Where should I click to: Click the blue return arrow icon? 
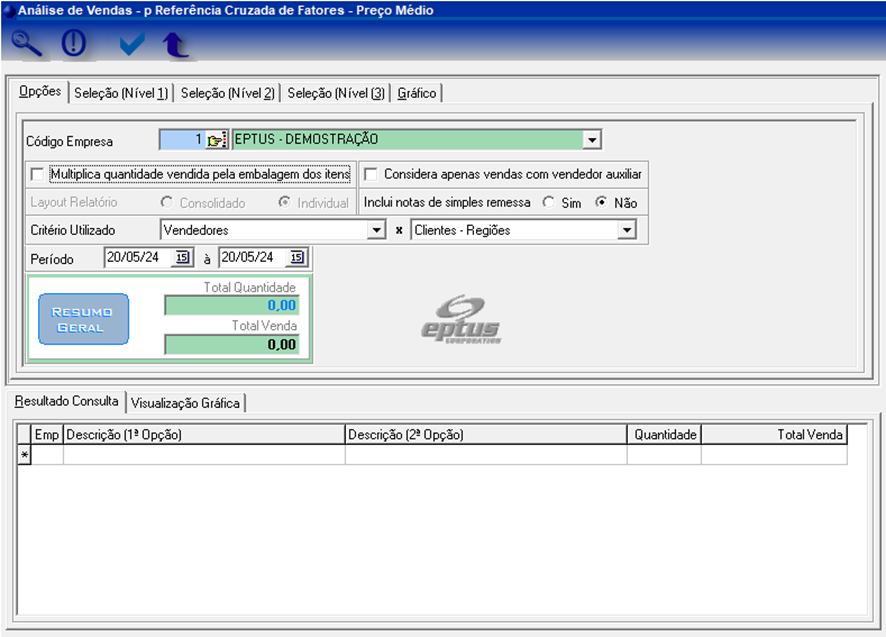(176, 45)
